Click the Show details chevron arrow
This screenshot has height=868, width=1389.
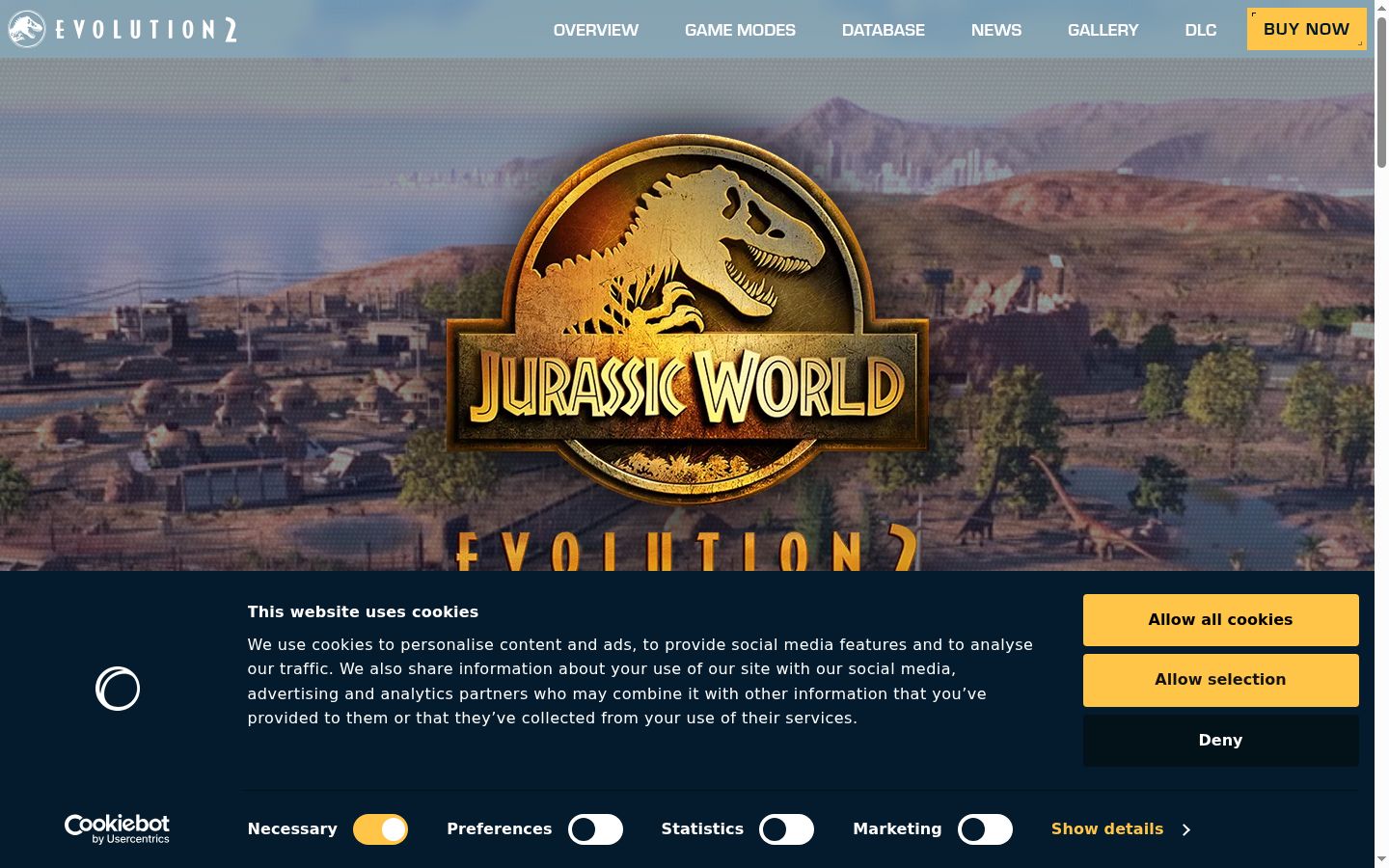(1185, 829)
